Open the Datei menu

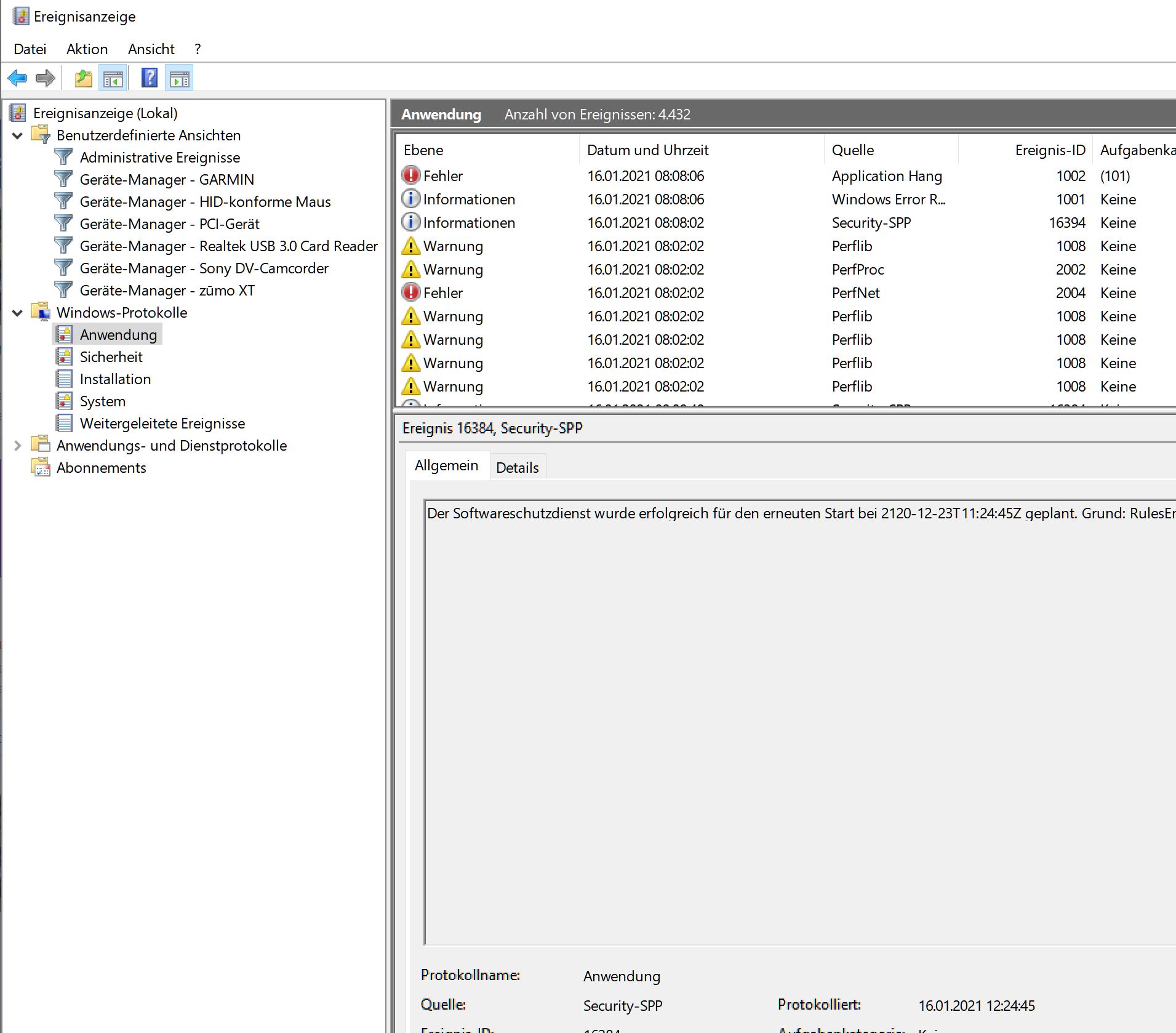pyautogui.click(x=30, y=49)
